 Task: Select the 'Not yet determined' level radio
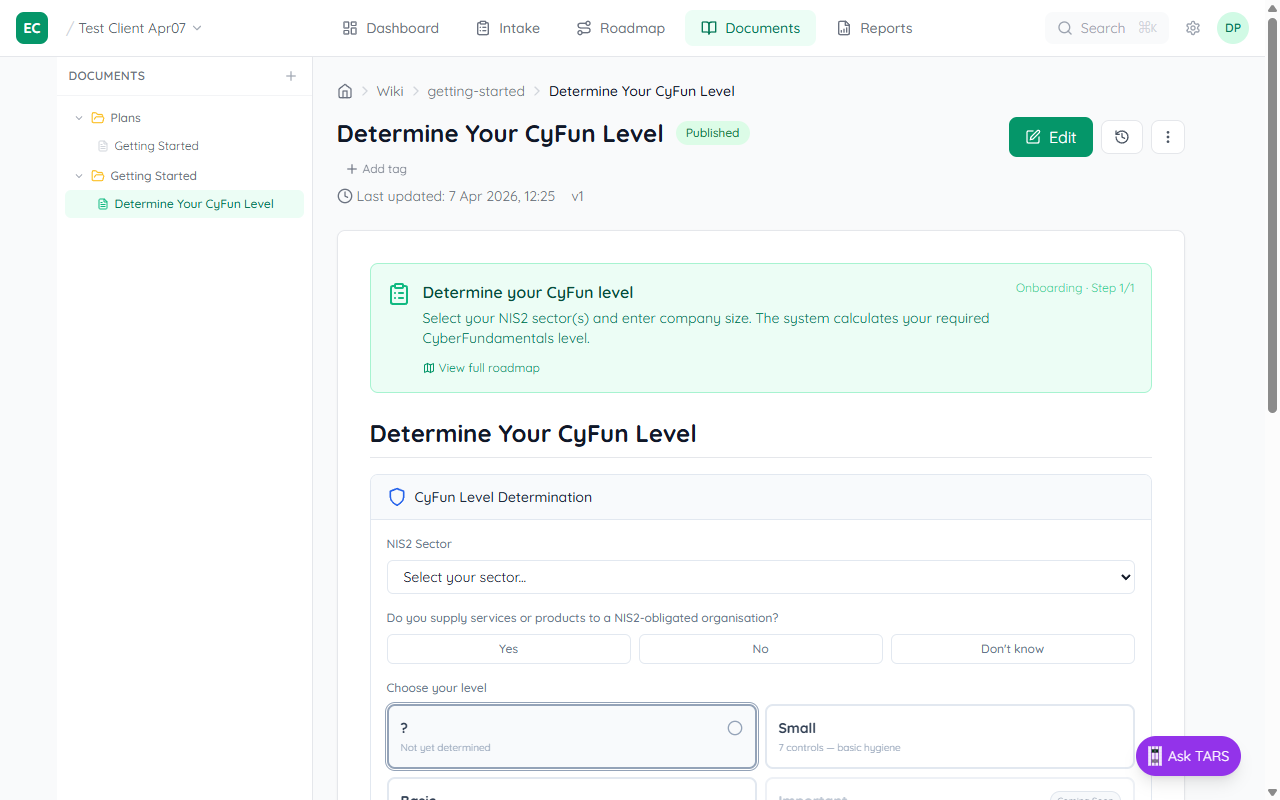click(734, 728)
